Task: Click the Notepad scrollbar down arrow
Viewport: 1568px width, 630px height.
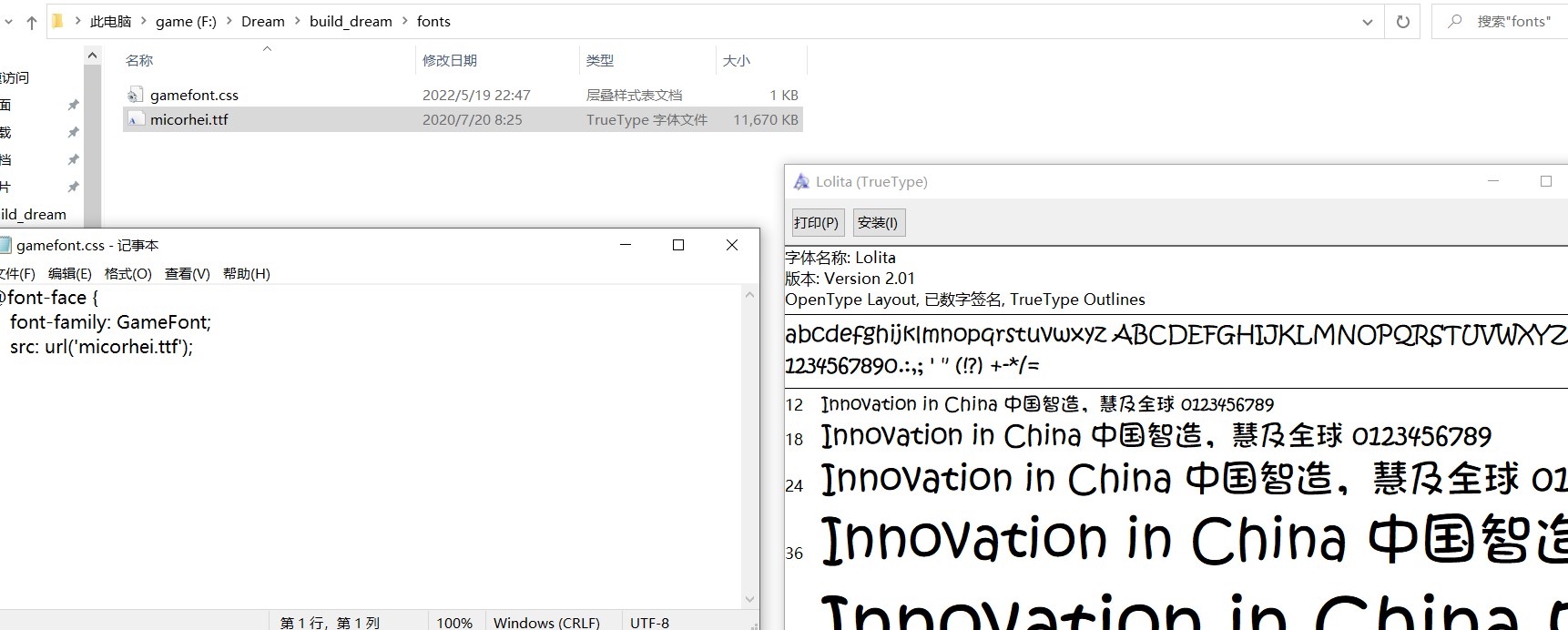Action: (750, 599)
